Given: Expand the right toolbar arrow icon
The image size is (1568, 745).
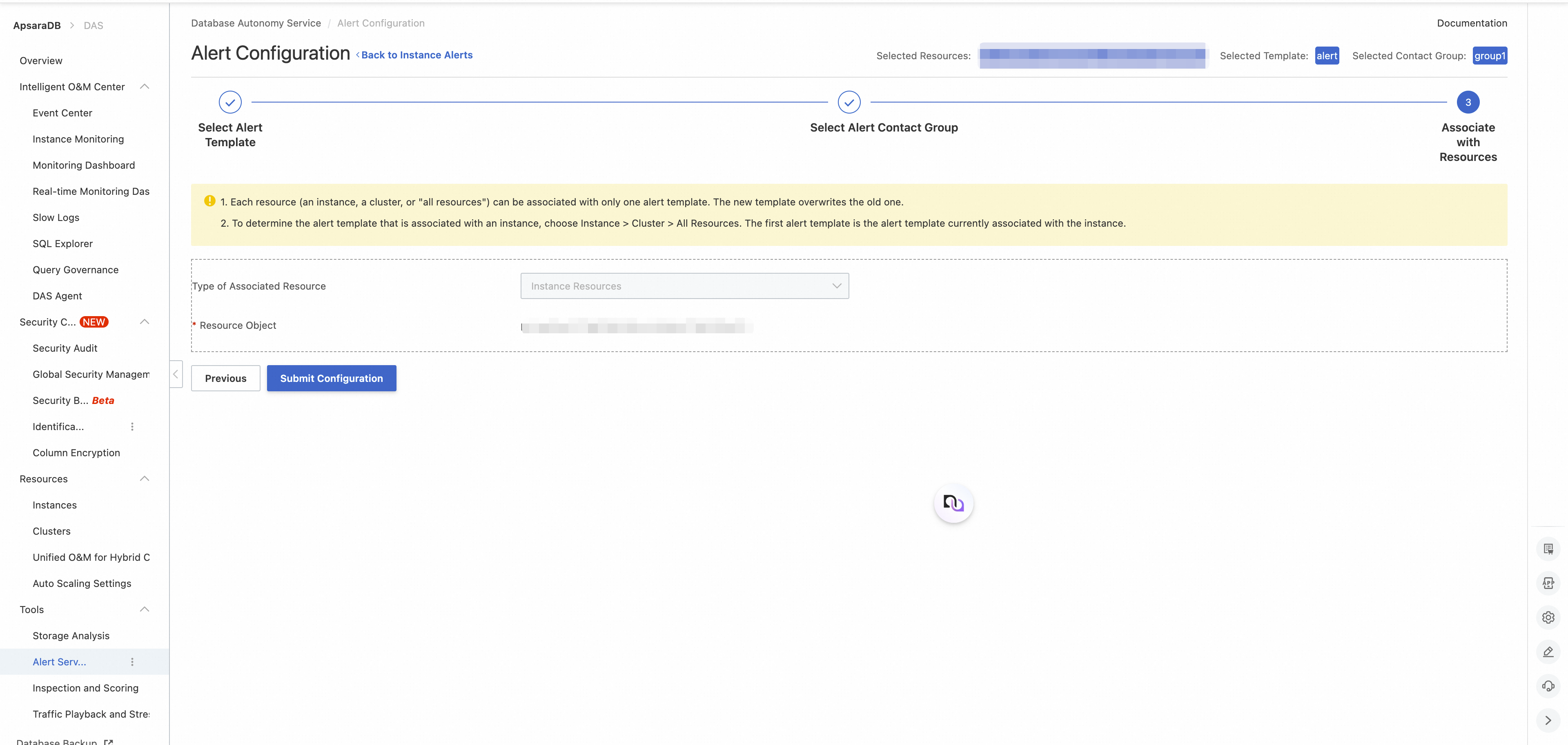Looking at the screenshot, I should [1548, 720].
